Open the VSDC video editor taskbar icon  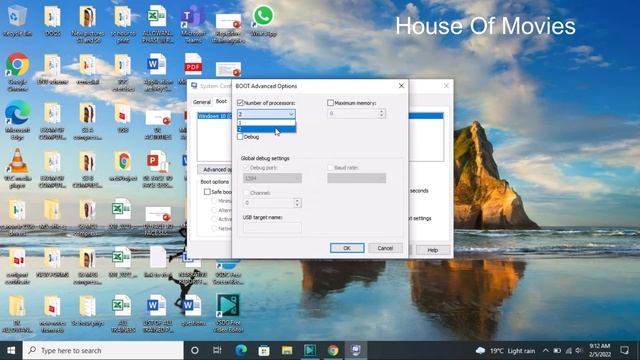point(310,350)
